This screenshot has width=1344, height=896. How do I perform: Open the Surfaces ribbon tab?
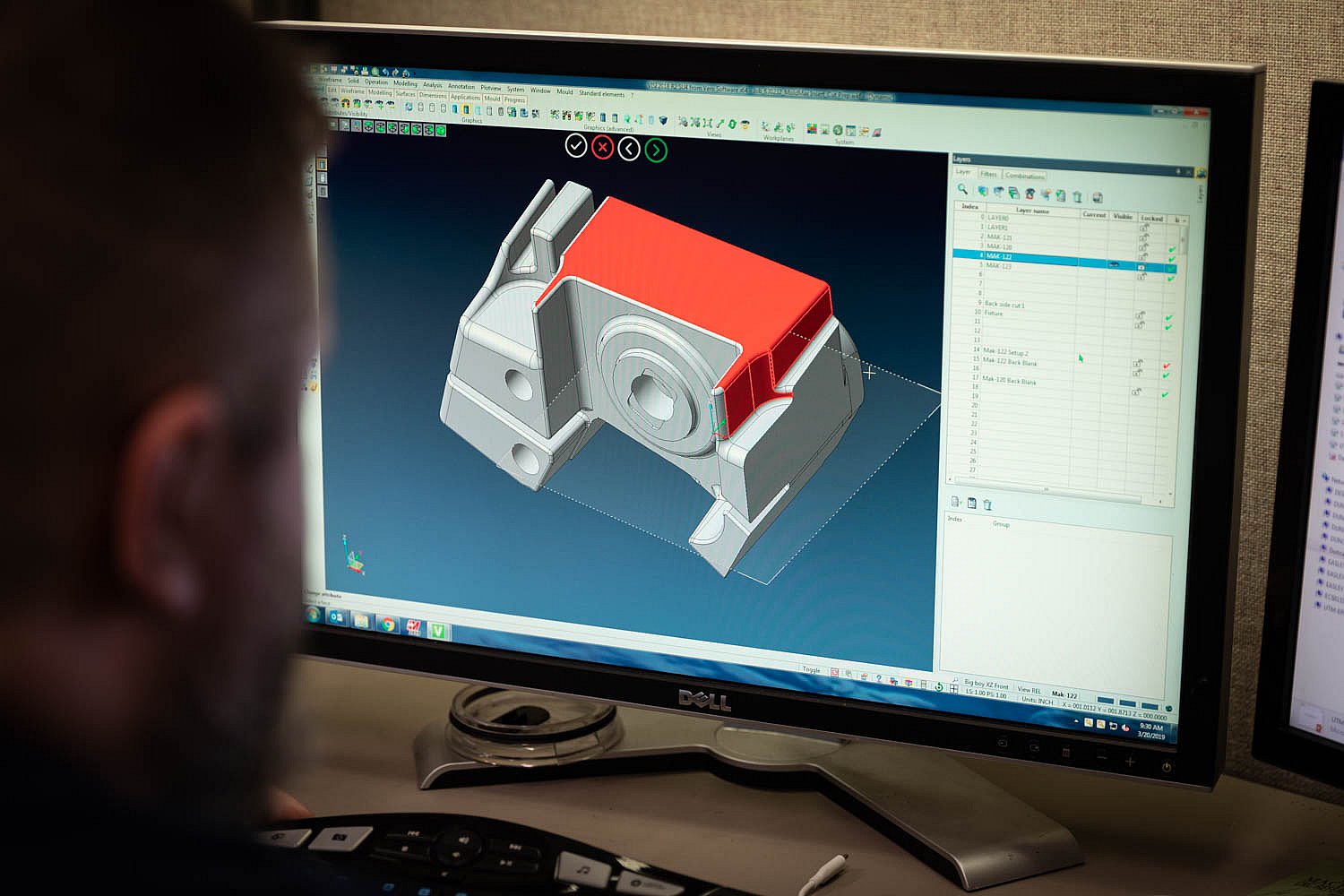(406, 94)
